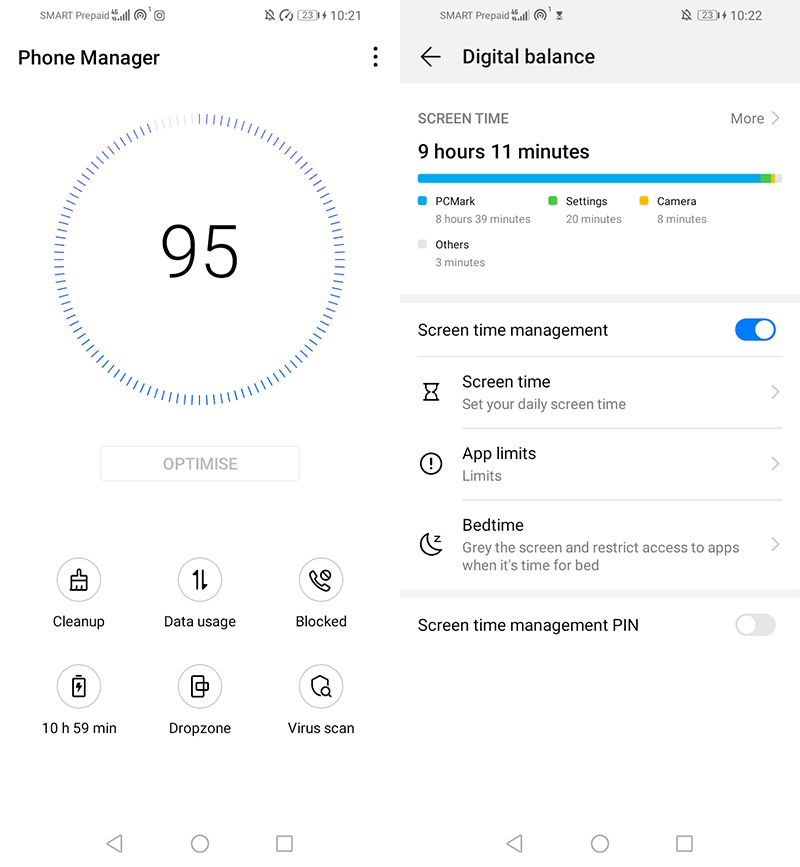Open Screen time via the hourglass icon
Viewport: 800px width, 867px height.
[x=430, y=392]
